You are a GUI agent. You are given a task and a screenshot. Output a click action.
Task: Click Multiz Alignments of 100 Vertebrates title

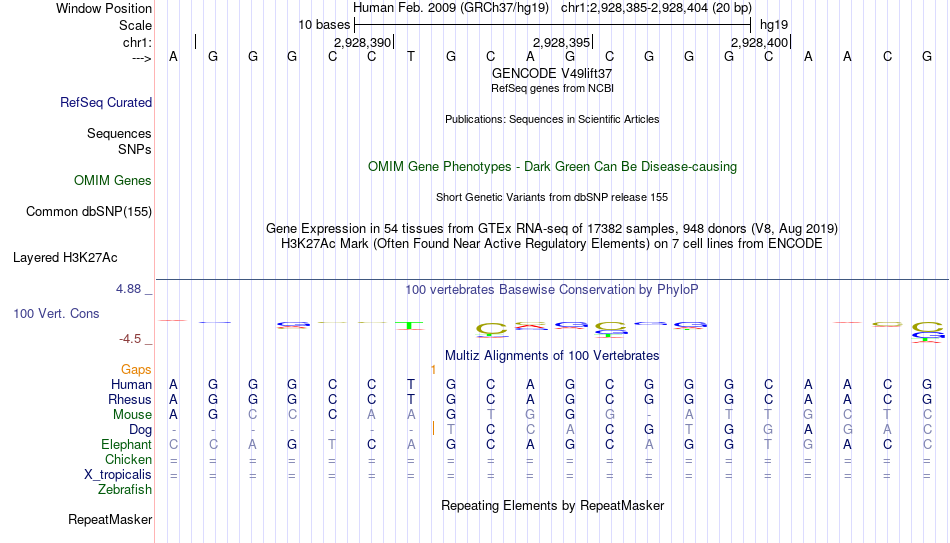tap(552, 356)
